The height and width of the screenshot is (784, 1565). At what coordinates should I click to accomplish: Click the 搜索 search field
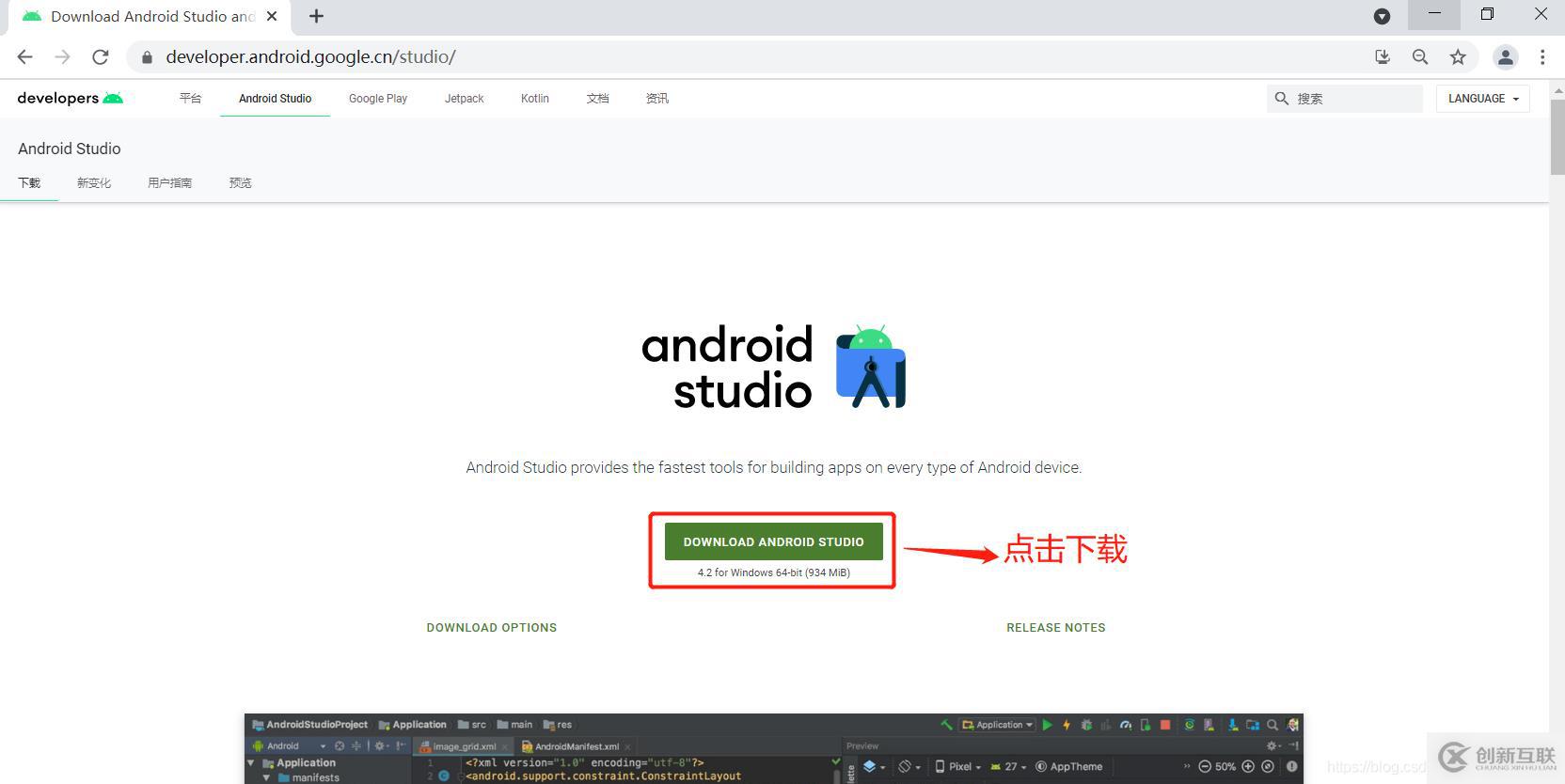tap(1344, 98)
